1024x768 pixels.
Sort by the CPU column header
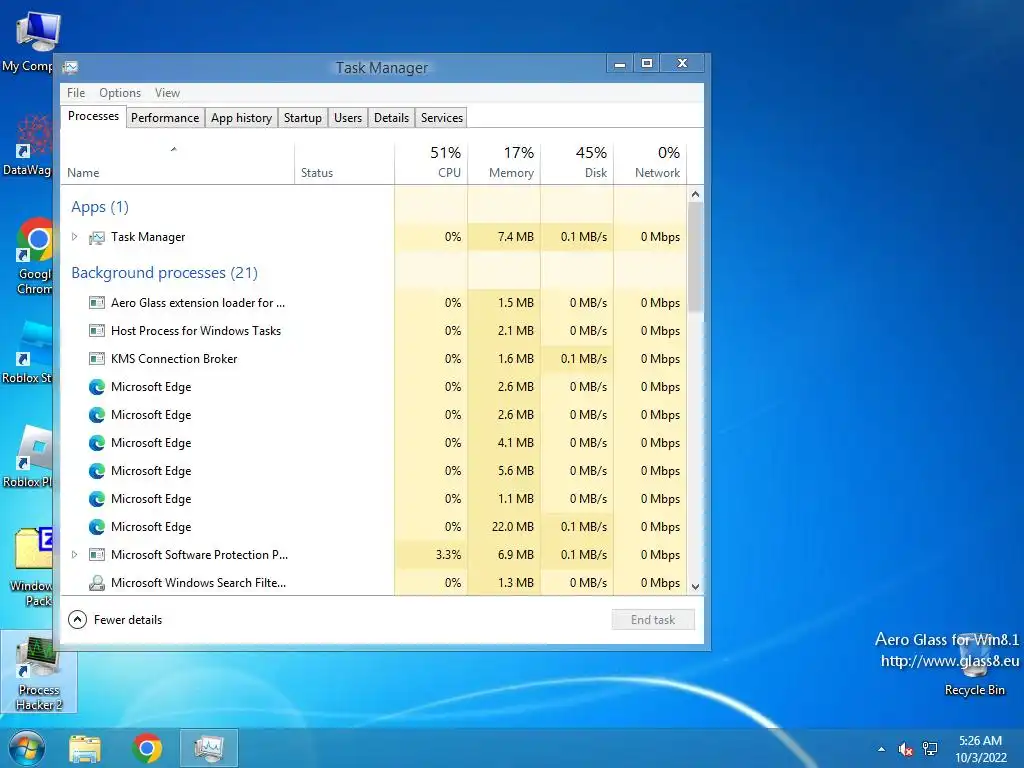pyautogui.click(x=432, y=162)
